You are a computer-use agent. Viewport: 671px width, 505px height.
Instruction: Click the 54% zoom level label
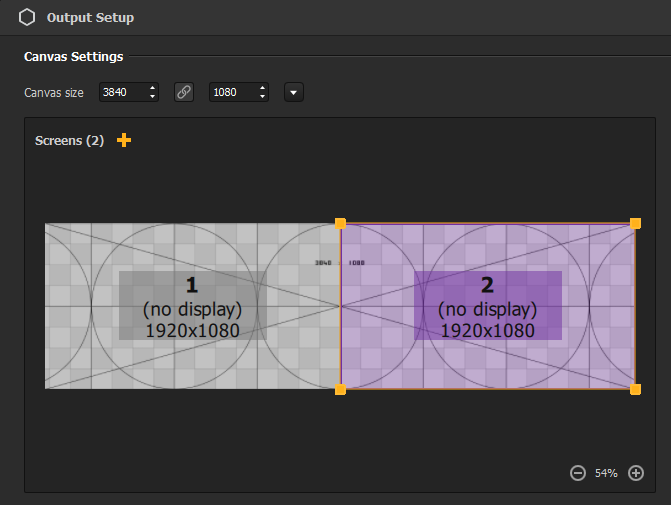606,473
